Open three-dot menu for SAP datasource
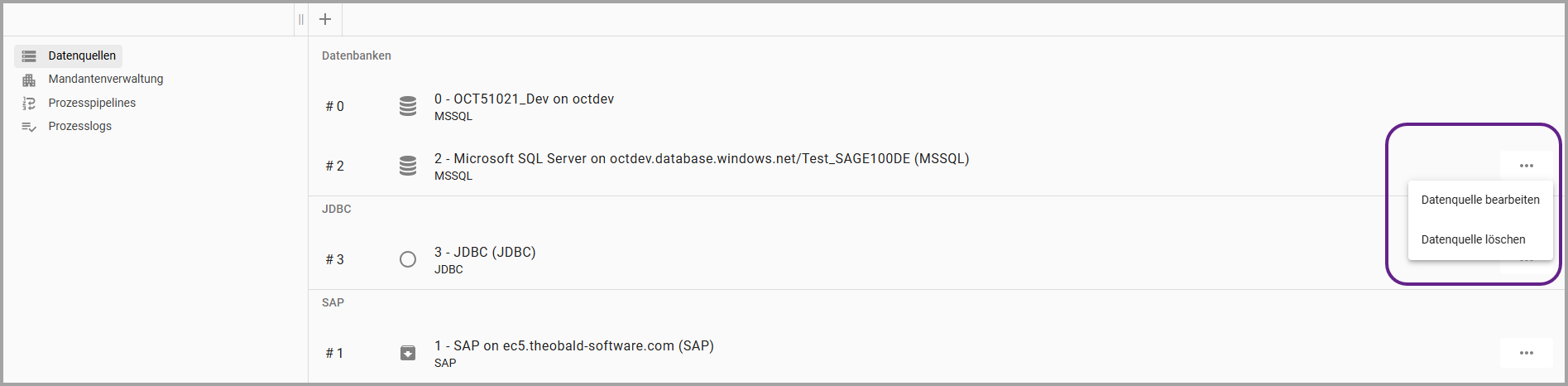 pos(1526,353)
